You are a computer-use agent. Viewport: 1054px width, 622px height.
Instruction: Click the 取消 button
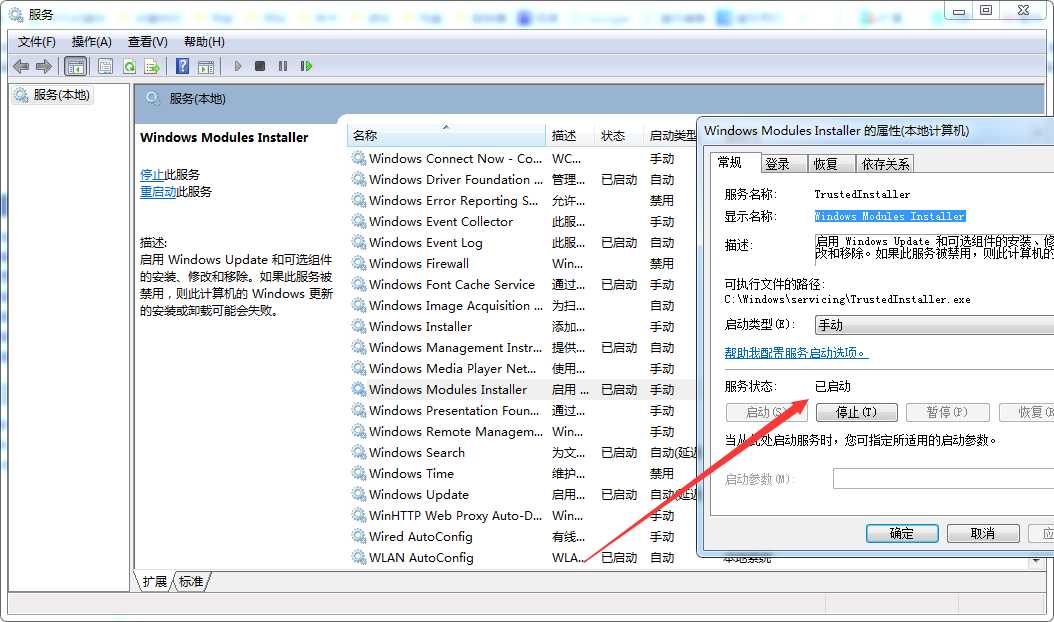(x=983, y=533)
